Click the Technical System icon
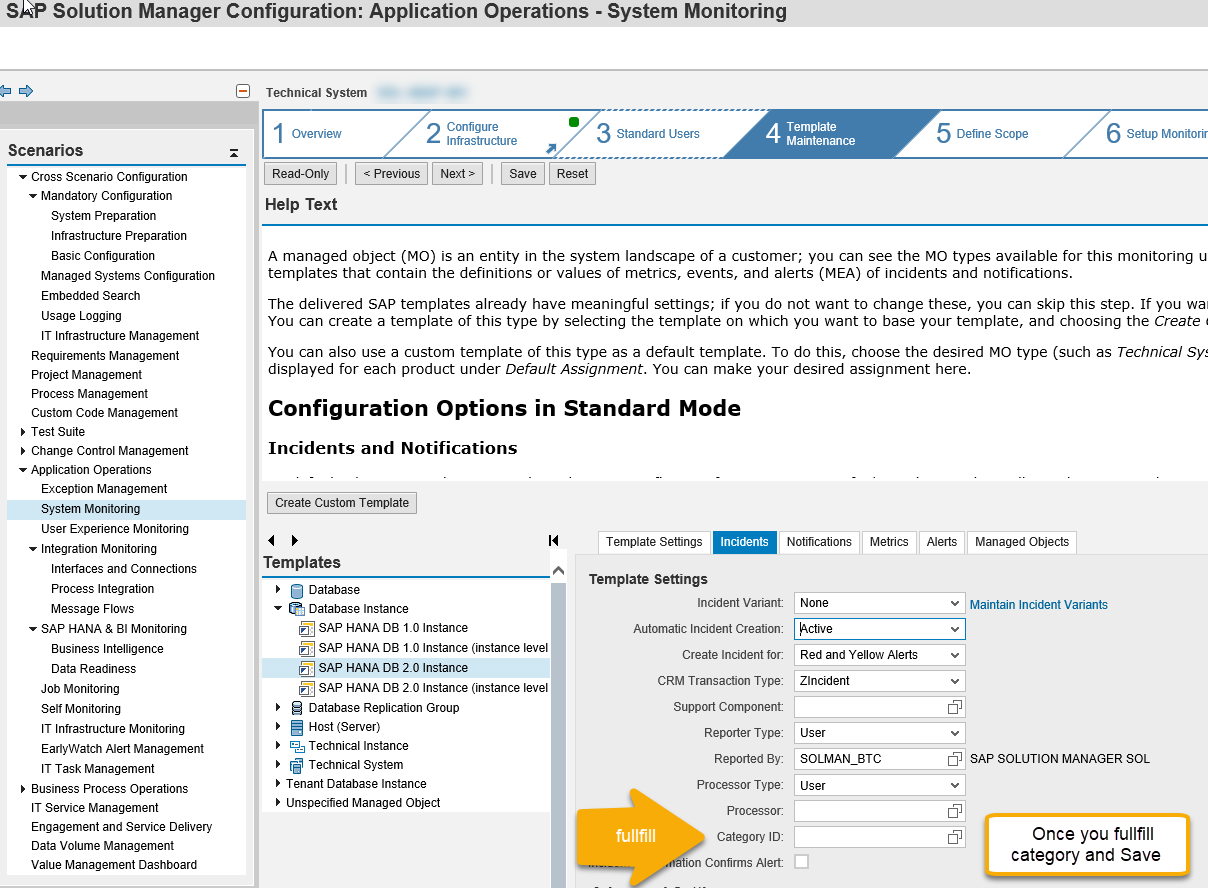Image resolution: width=1208 pixels, height=888 pixels. [296, 765]
